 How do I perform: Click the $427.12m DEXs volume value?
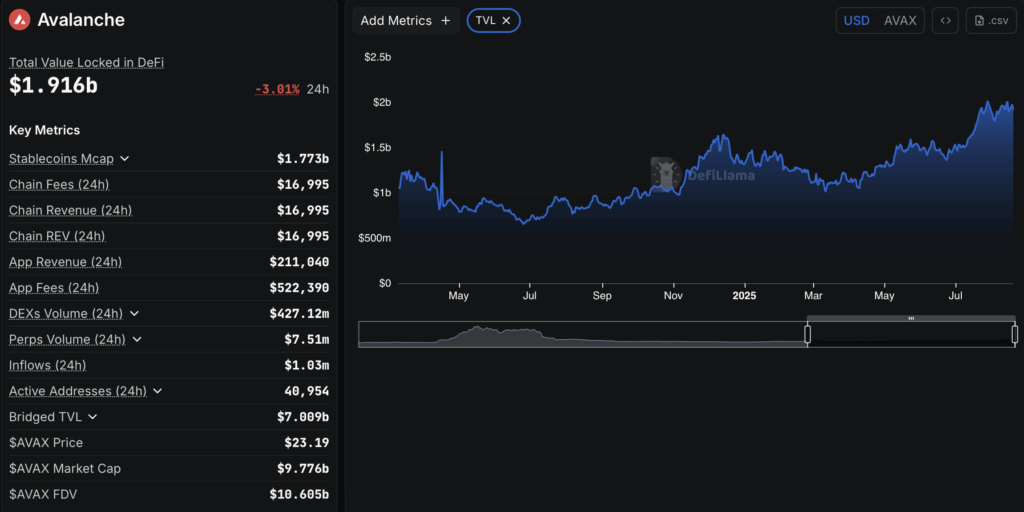299,313
